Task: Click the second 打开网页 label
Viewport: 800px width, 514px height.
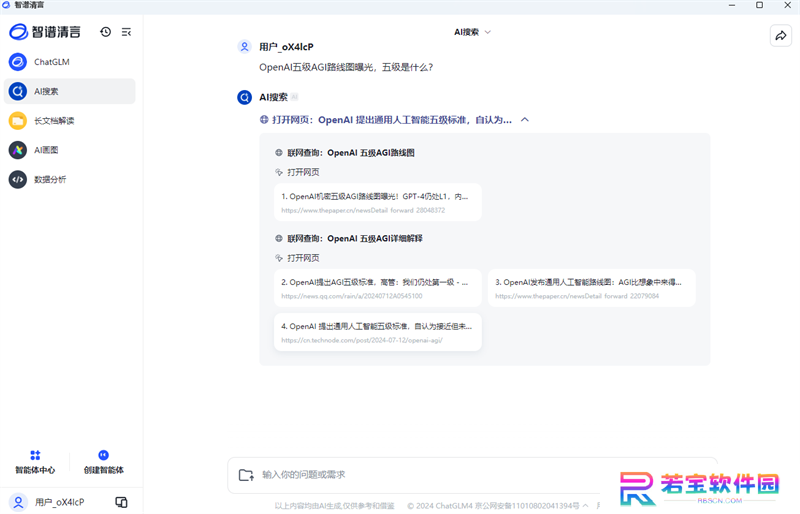Action: coord(303,258)
